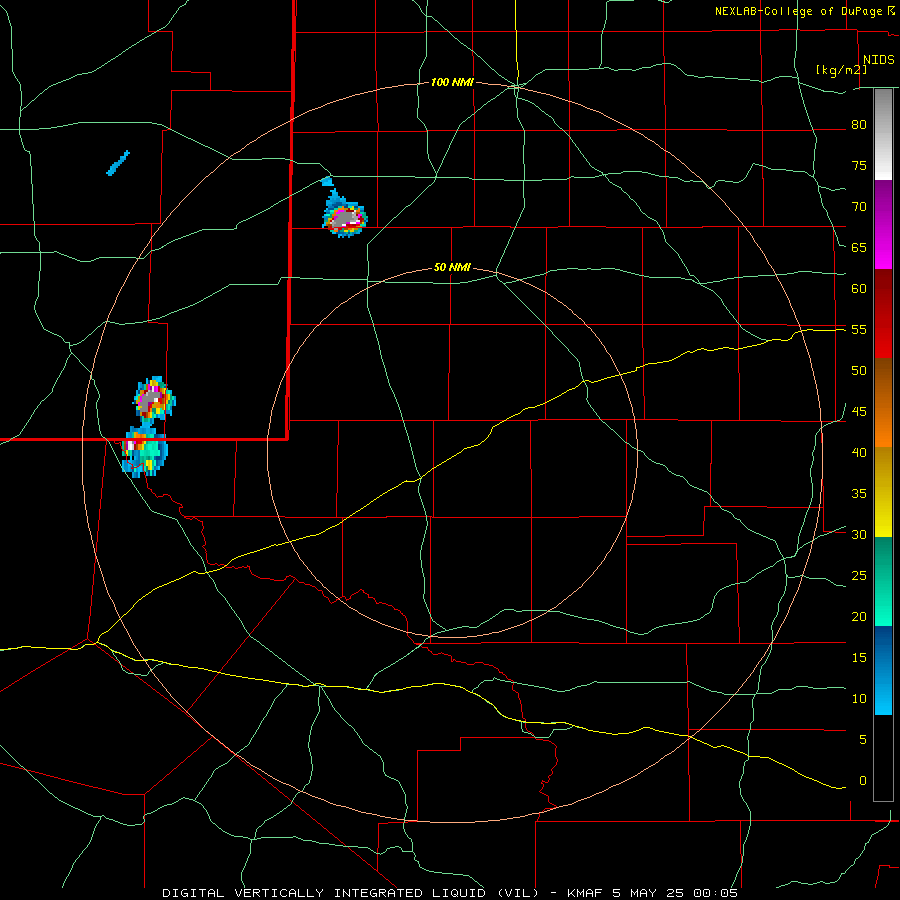This screenshot has height=900, width=900.
Task: Click the 35 value on the VIL scale
Action: (859, 494)
